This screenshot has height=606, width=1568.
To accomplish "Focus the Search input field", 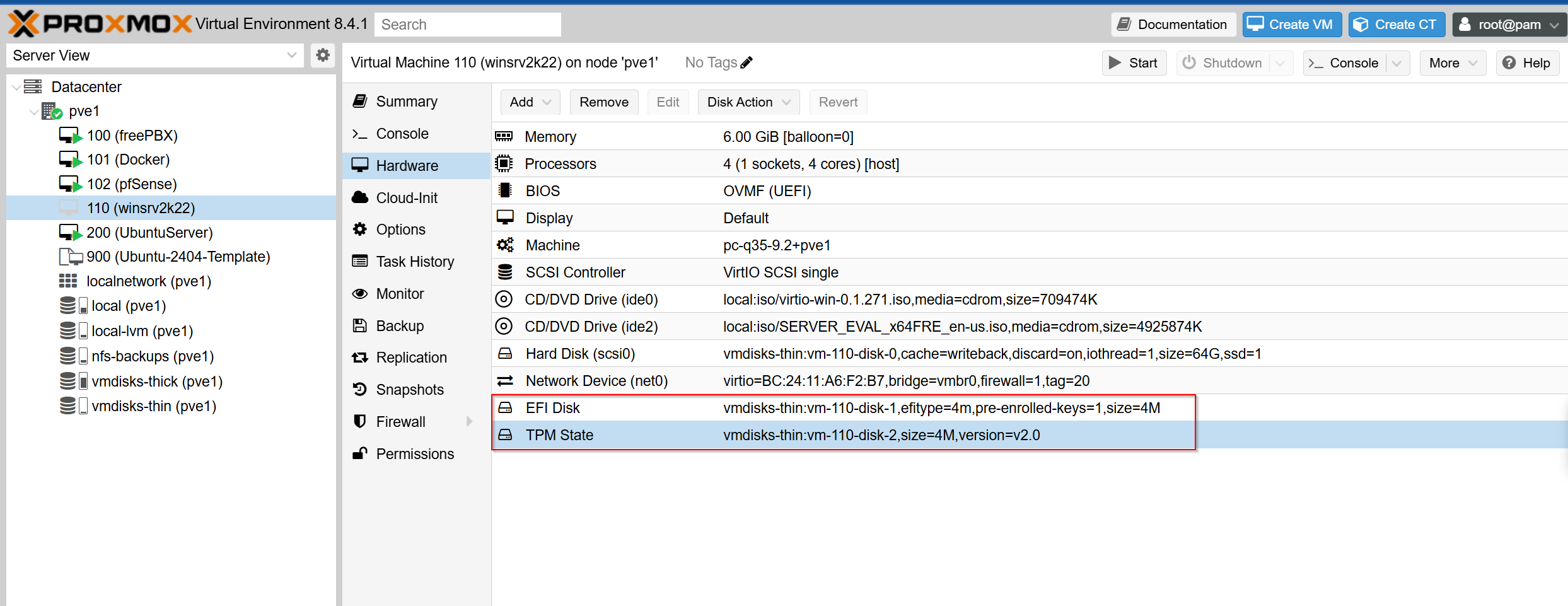I will 467,25.
